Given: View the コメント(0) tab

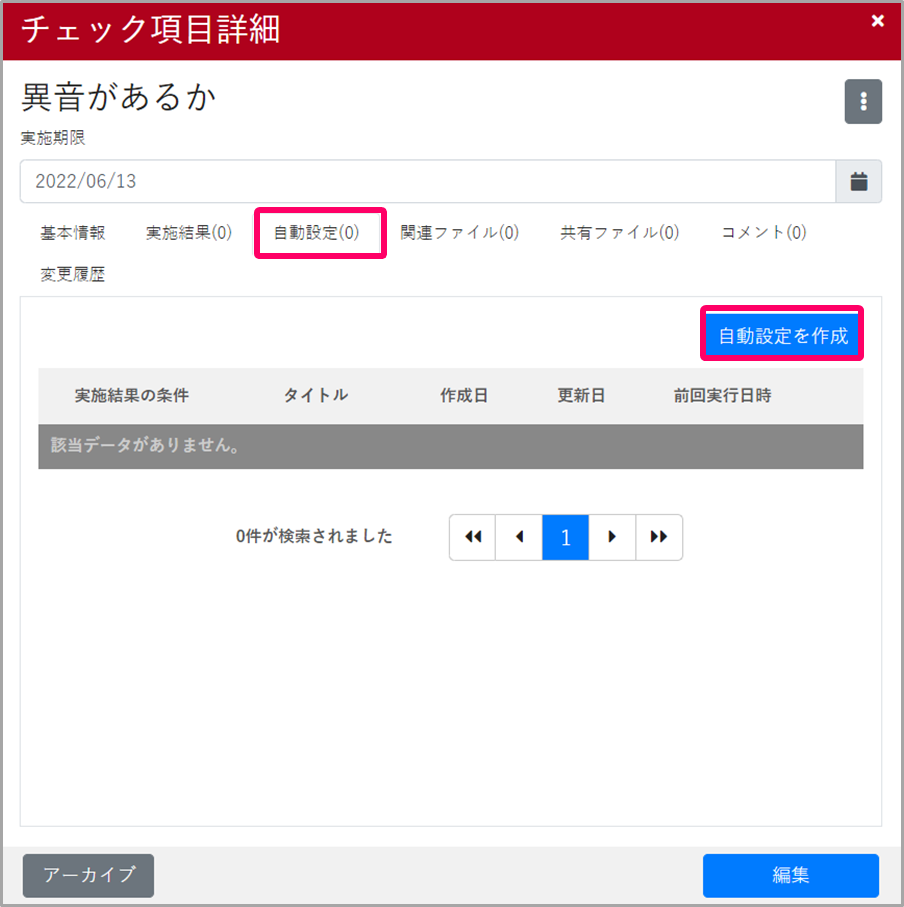Looking at the screenshot, I should click(764, 233).
